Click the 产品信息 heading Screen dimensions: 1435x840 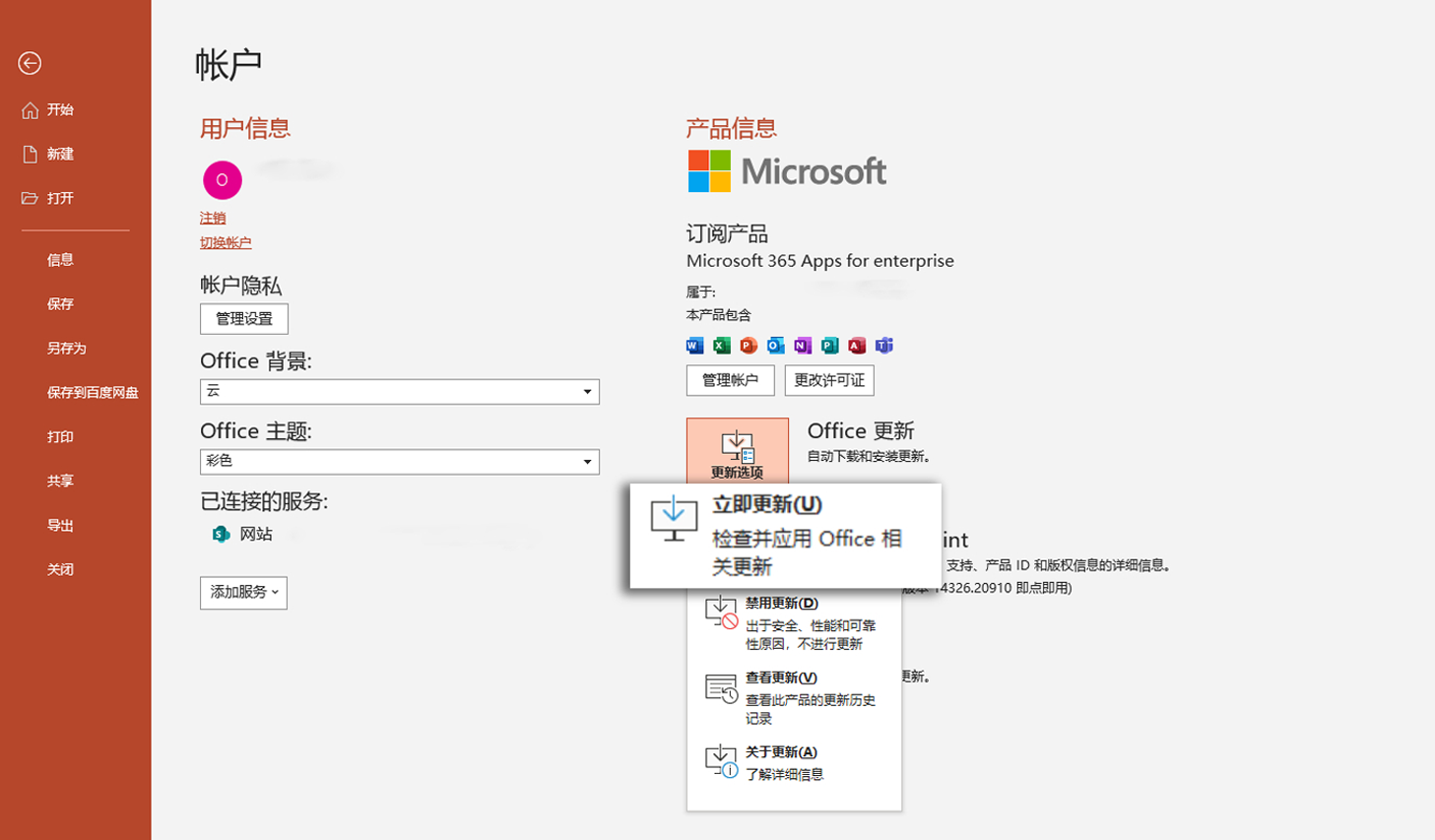[x=732, y=128]
